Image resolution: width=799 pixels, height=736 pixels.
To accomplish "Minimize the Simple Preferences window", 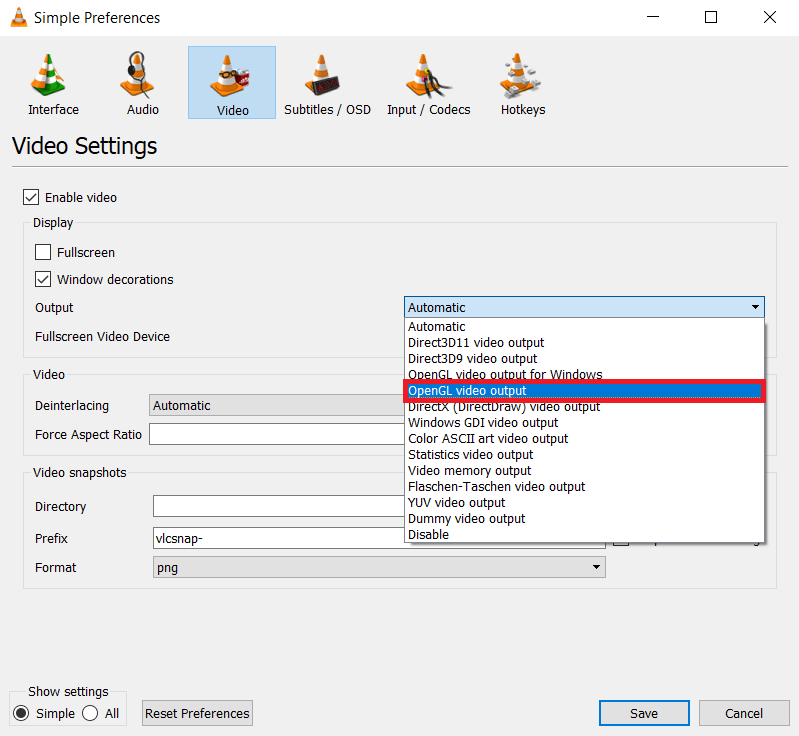I will [653, 17].
